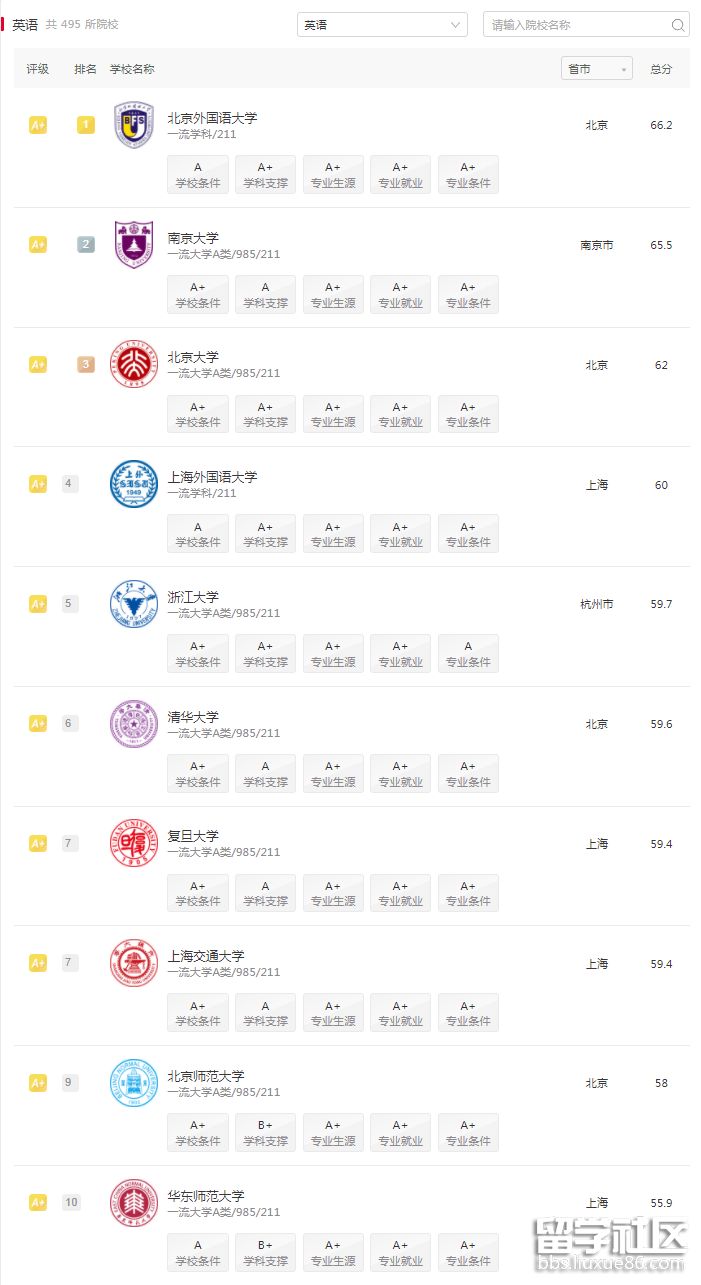Open 华东师范大学 school name link

206,1196
